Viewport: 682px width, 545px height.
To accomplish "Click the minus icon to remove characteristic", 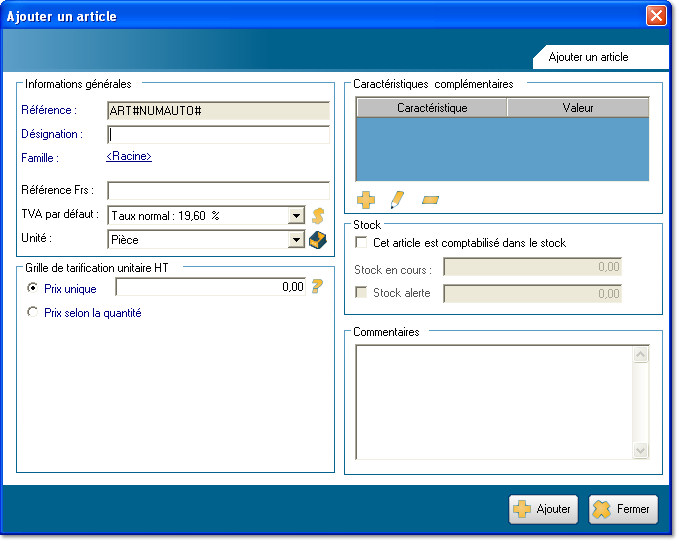I will (x=431, y=201).
